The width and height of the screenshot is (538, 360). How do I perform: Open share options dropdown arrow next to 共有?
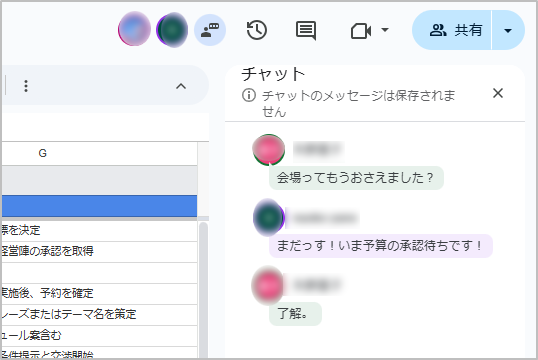point(508,31)
